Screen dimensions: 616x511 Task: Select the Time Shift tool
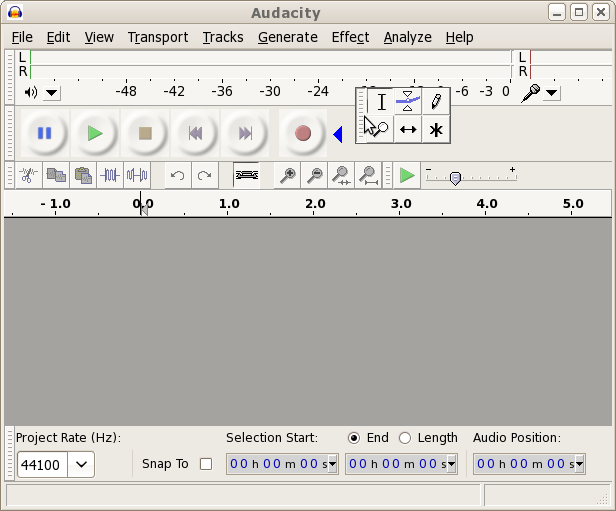pyautogui.click(x=408, y=129)
